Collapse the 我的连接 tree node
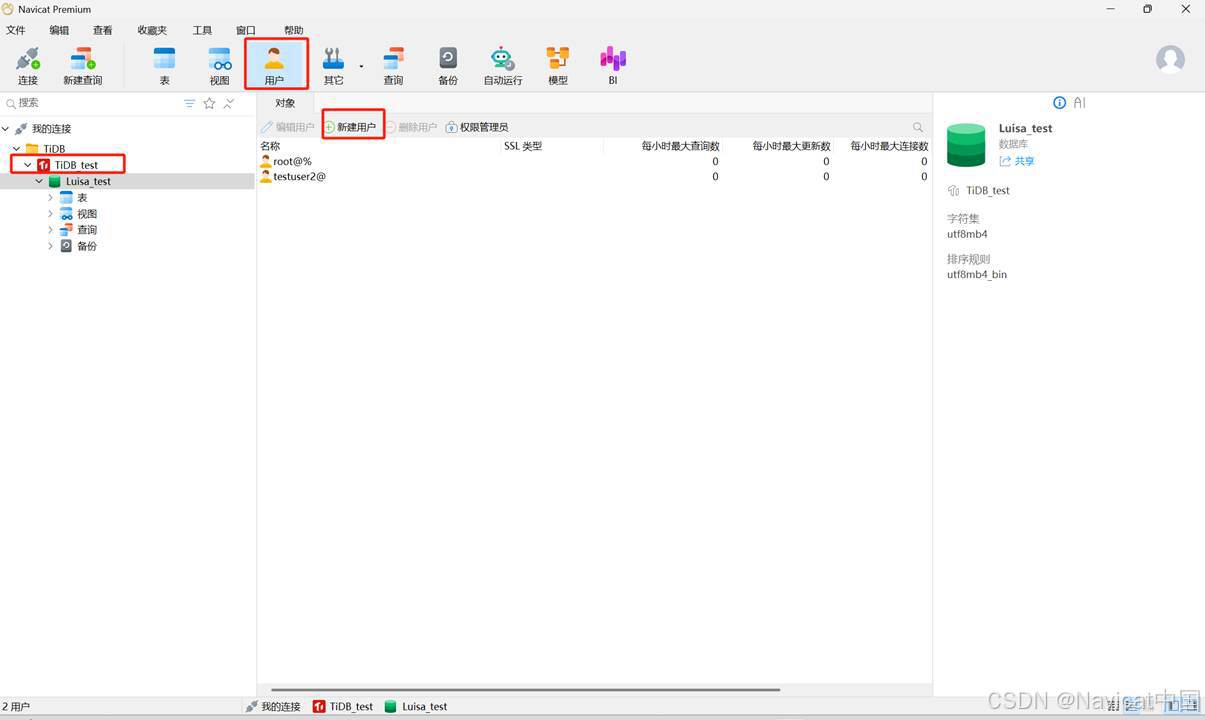The image size is (1205, 720). 6,129
